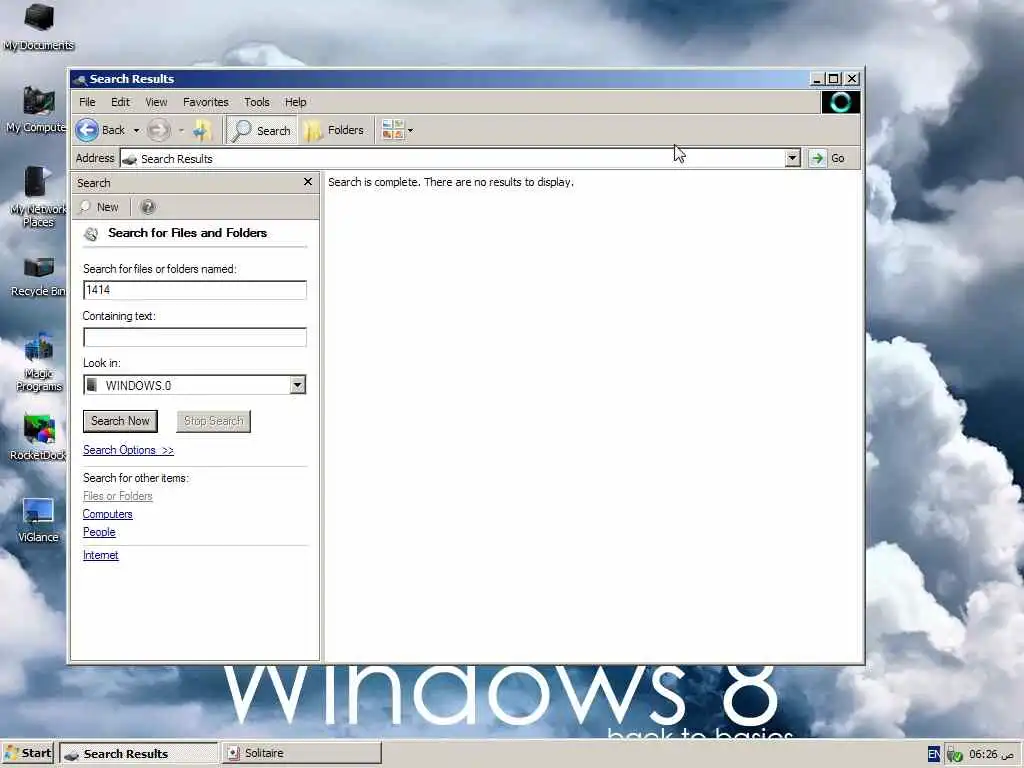
Task: Minimize the Search Results window
Action: coord(817,78)
